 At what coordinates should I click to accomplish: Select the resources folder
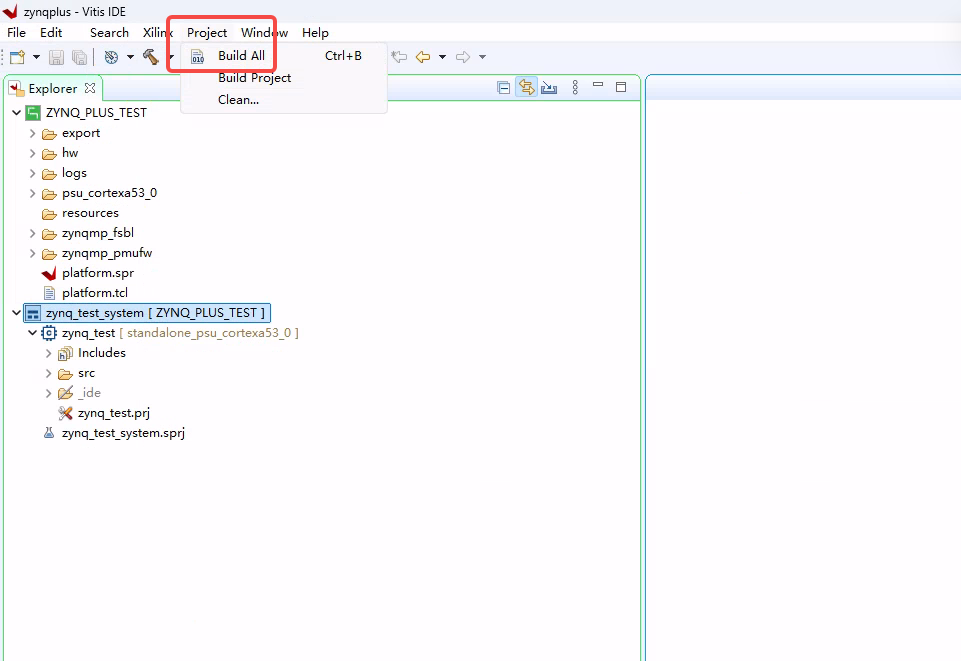point(90,213)
